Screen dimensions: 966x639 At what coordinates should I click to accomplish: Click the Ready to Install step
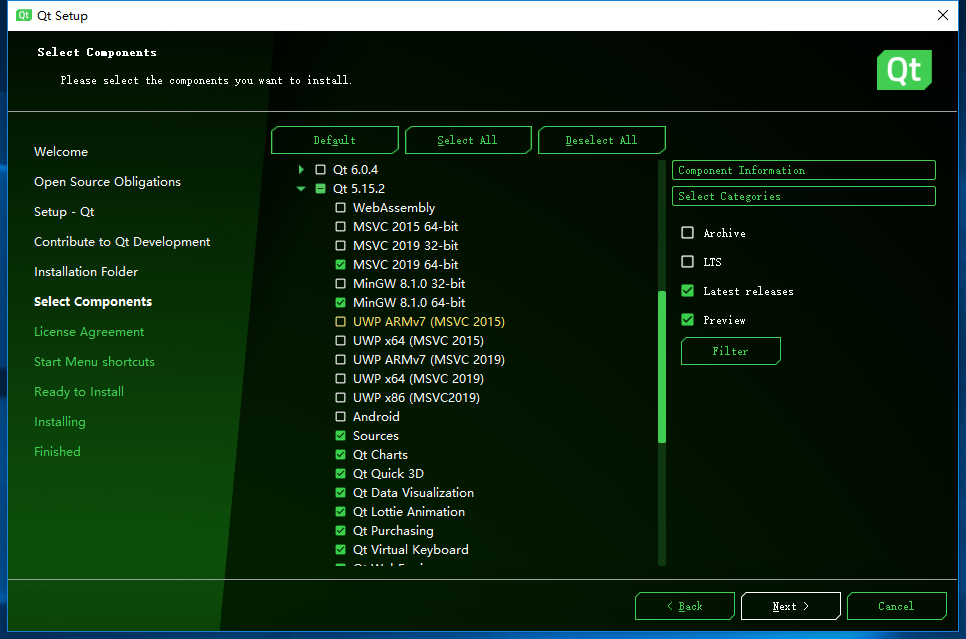tap(79, 392)
